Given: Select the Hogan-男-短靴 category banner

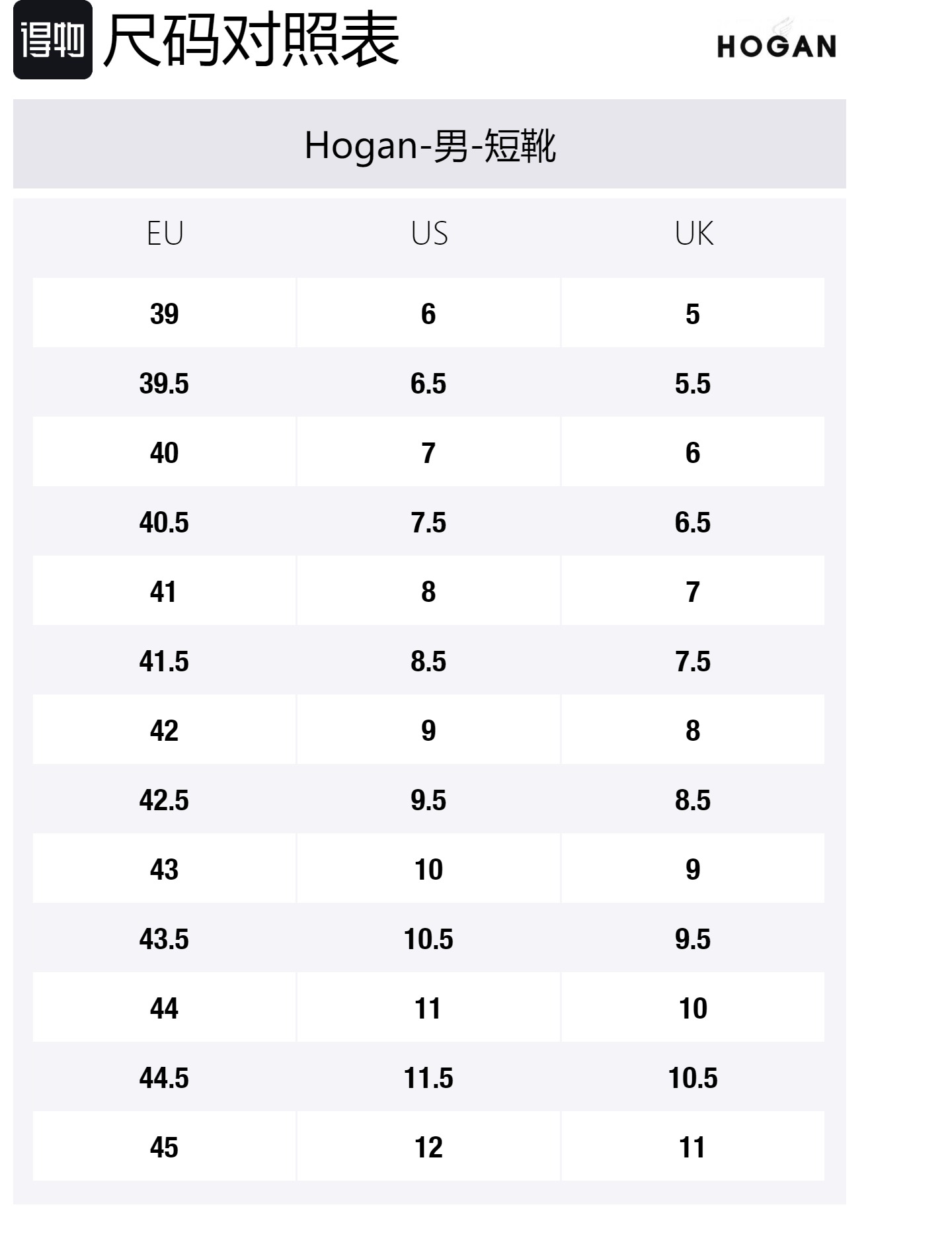Looking at the screenshot, I should coord(429,145).
